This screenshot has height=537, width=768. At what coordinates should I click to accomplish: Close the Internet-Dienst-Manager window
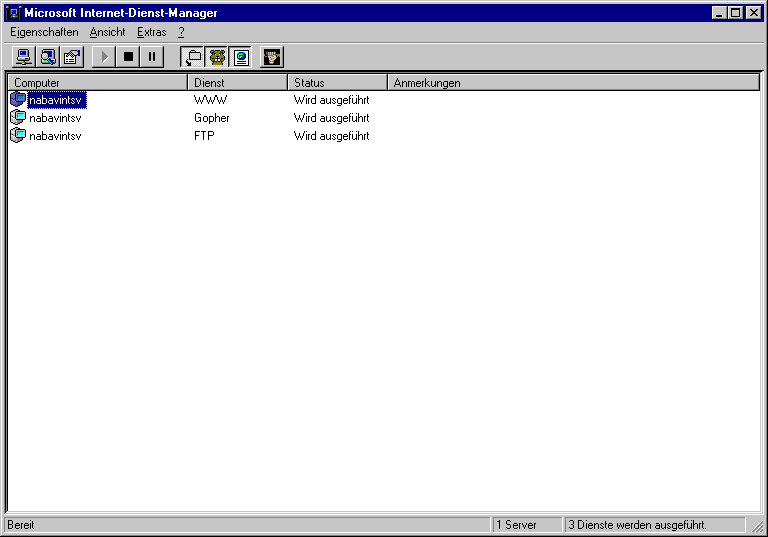coord(754,13)
